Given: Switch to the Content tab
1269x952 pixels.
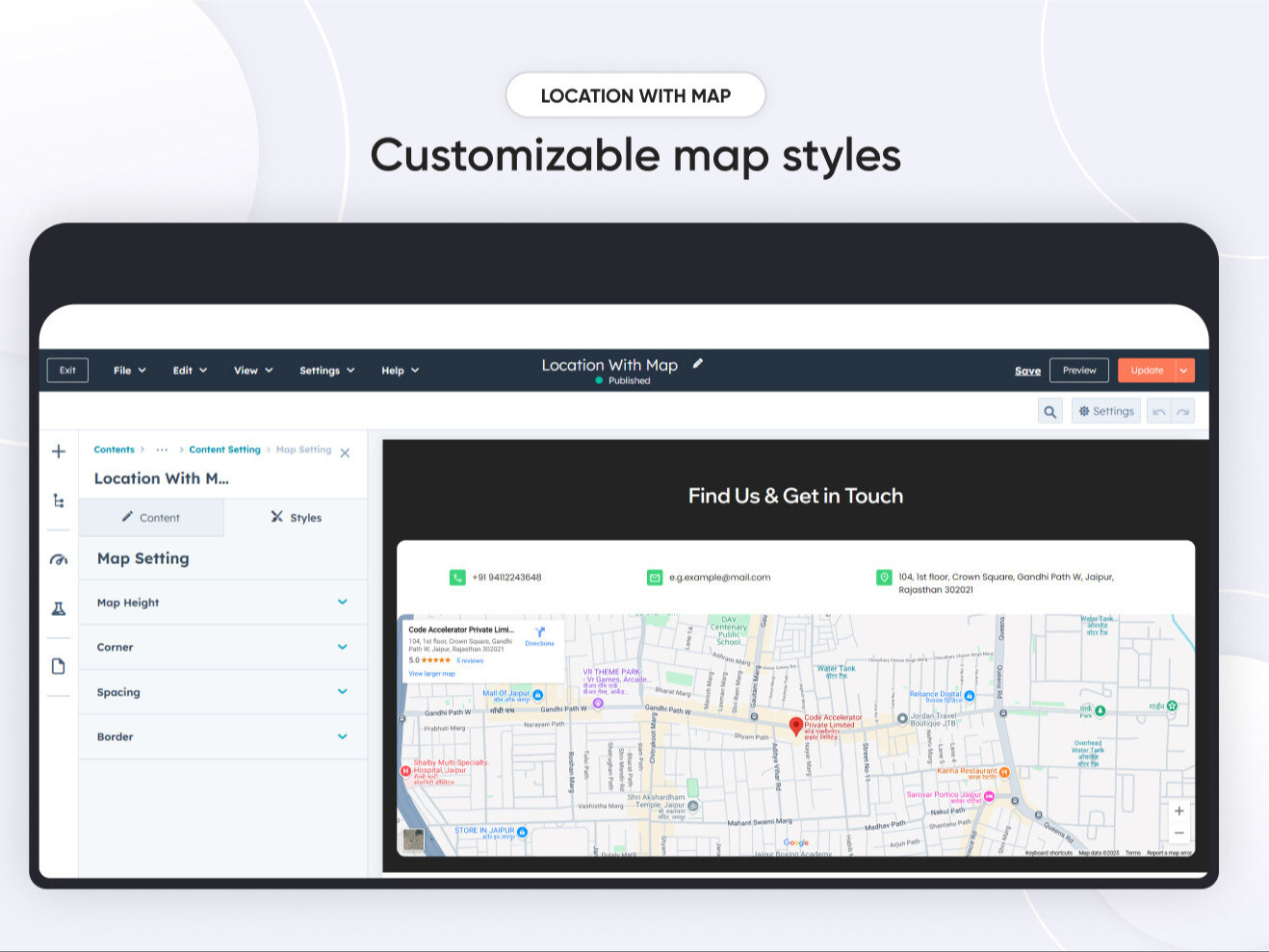Looking at the screenshot, I should coord(151,517).
